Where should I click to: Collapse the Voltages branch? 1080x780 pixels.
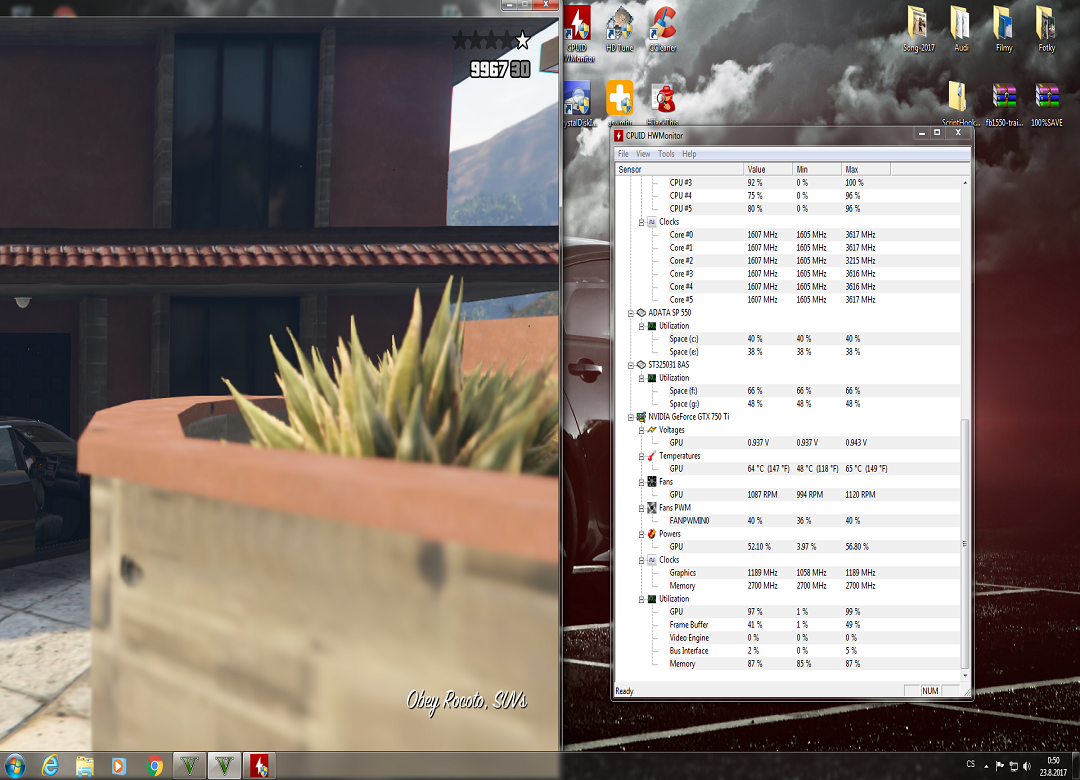pos(641,431)
